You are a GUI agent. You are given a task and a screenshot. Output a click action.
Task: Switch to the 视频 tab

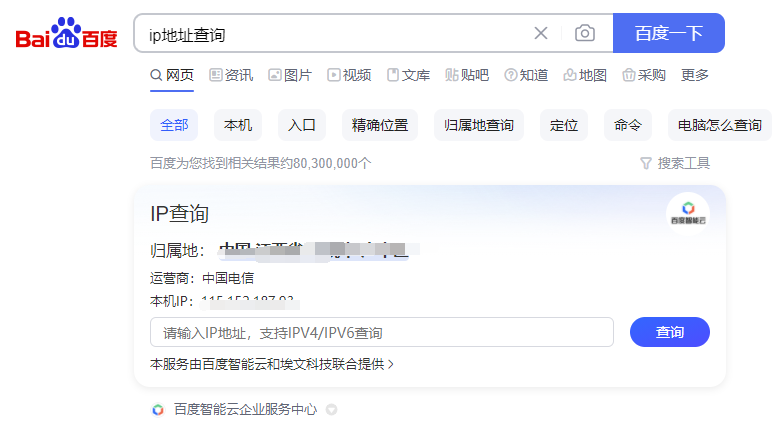(x=349, y=75)
